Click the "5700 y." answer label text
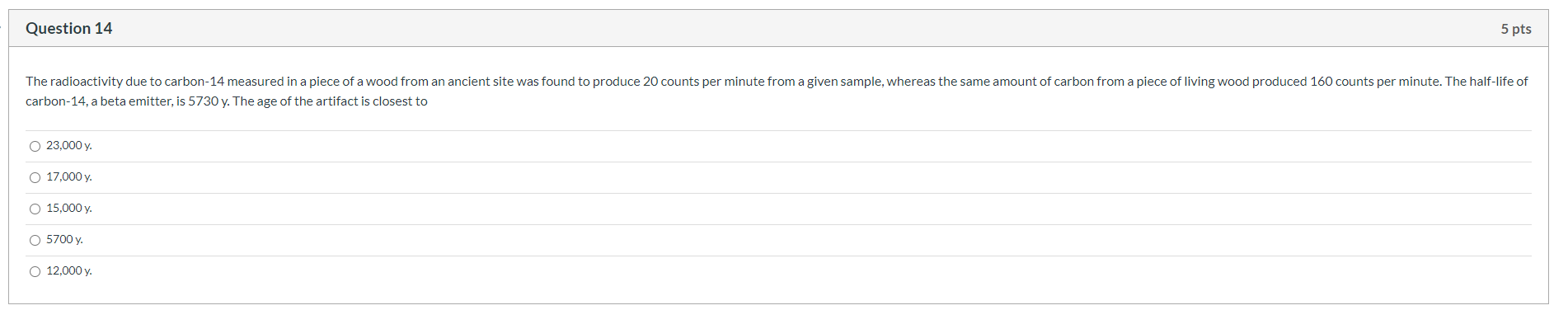Screen dimensions: 1568x310 tap(64, 240)
